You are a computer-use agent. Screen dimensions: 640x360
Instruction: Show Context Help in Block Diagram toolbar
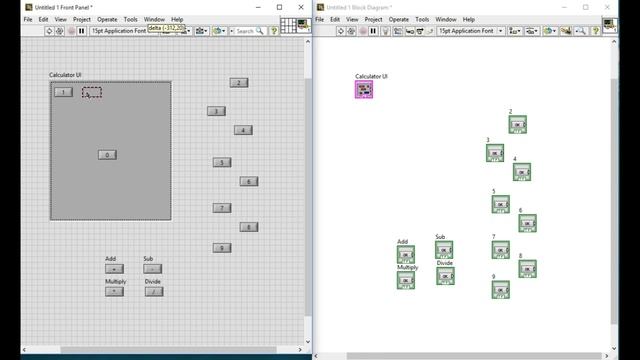(x=596, y=31)
